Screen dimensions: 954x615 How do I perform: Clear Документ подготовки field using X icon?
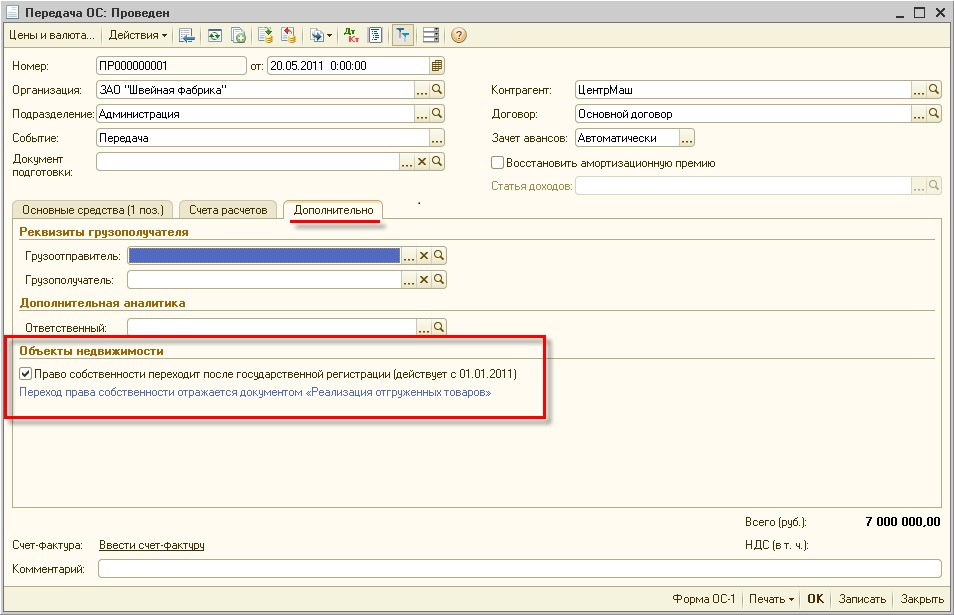click(422, 162)
